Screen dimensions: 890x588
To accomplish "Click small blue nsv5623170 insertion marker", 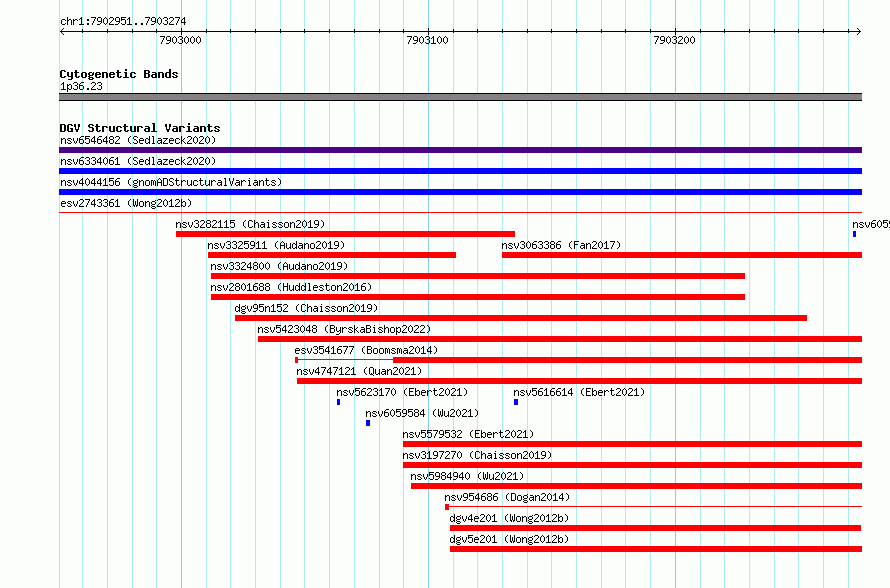I will (x=338, y=402).
